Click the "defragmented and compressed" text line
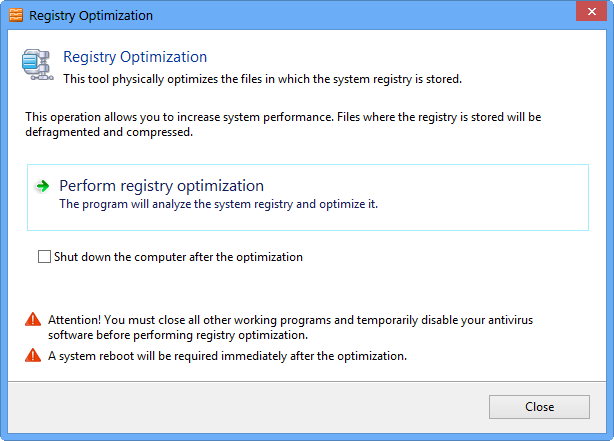This screenshot has height=441, width=614. (x=108, y=132)
